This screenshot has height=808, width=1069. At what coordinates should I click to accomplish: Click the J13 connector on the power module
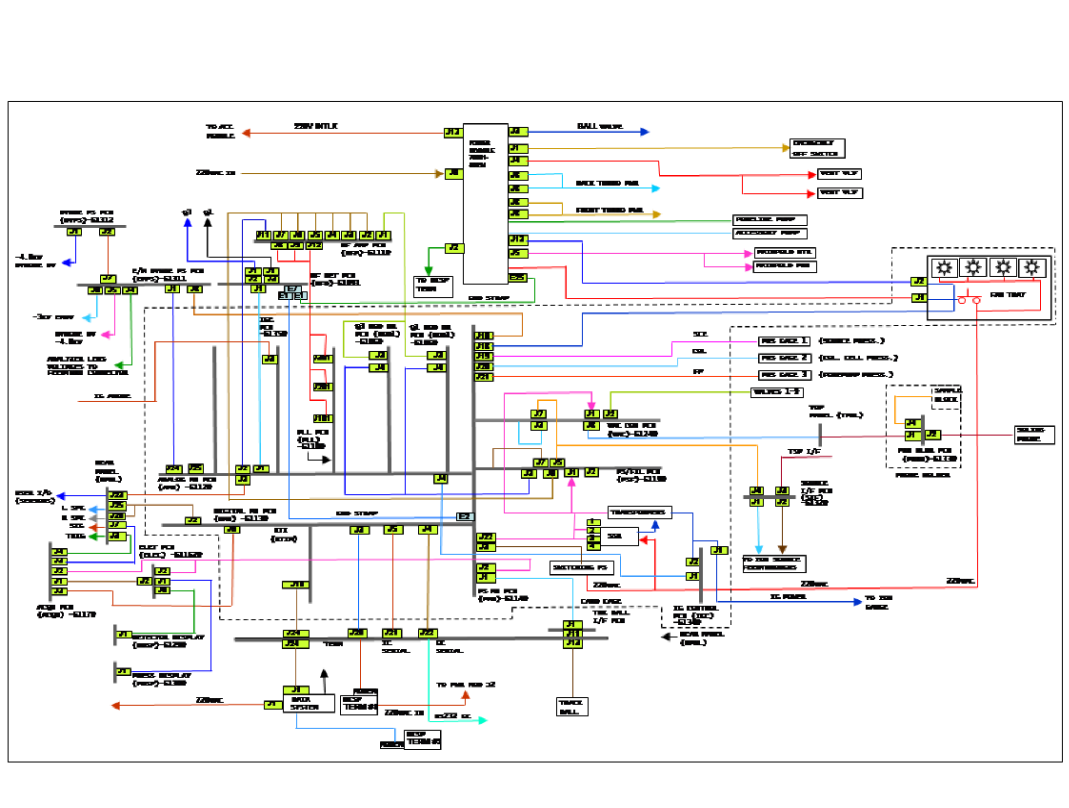pyautogui.click(x=452, y=131)
